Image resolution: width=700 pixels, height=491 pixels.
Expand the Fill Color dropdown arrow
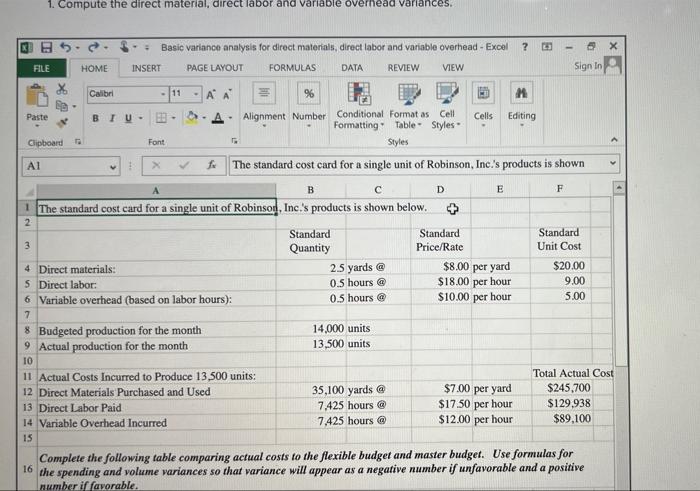tap(204, 118)
